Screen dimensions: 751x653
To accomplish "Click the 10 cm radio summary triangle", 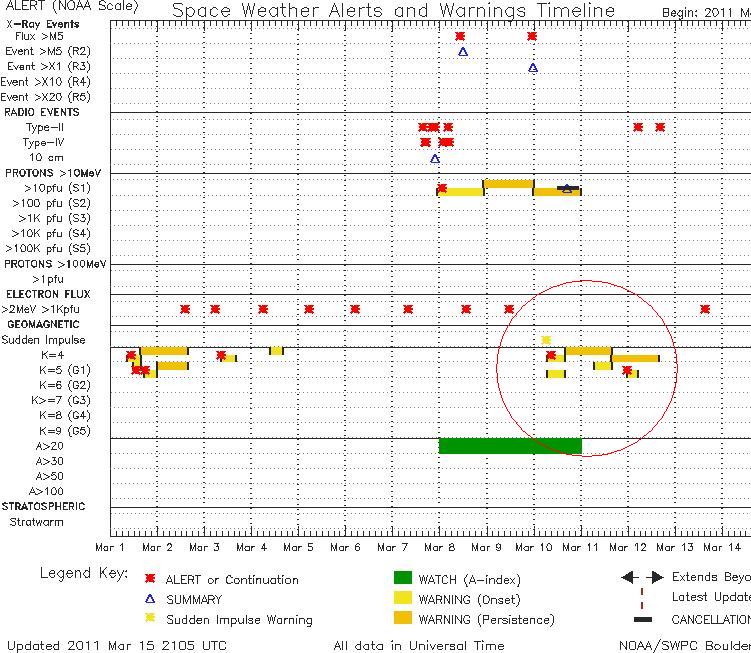I will 435,159.
